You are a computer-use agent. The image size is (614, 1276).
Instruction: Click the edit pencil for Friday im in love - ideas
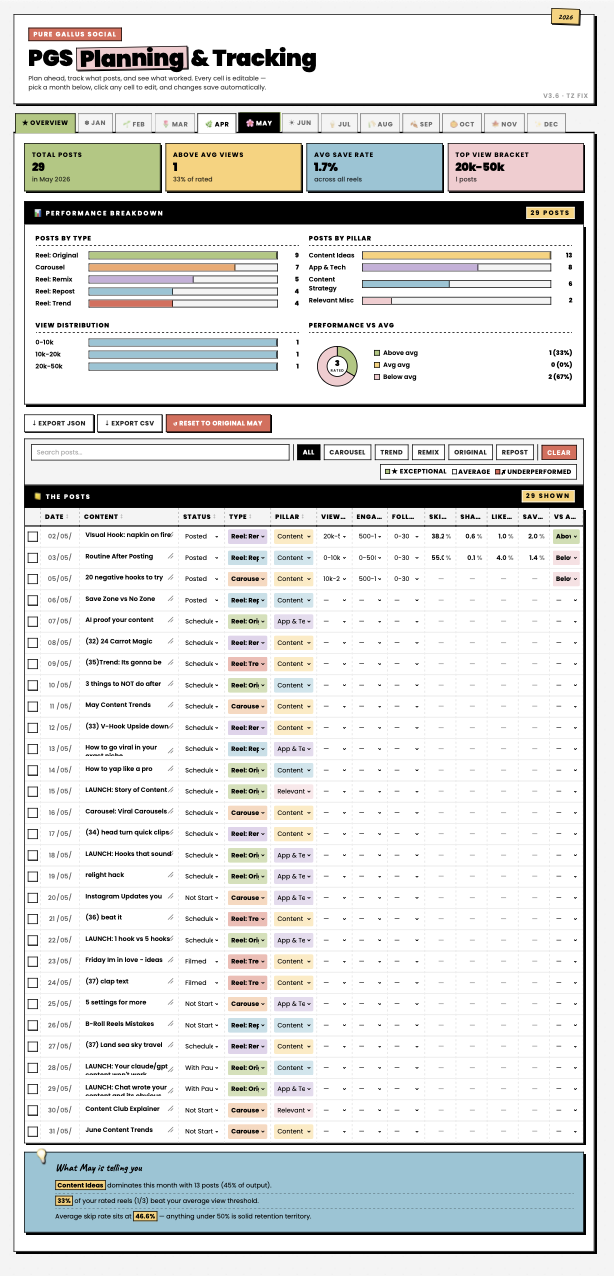click(171, 960)
